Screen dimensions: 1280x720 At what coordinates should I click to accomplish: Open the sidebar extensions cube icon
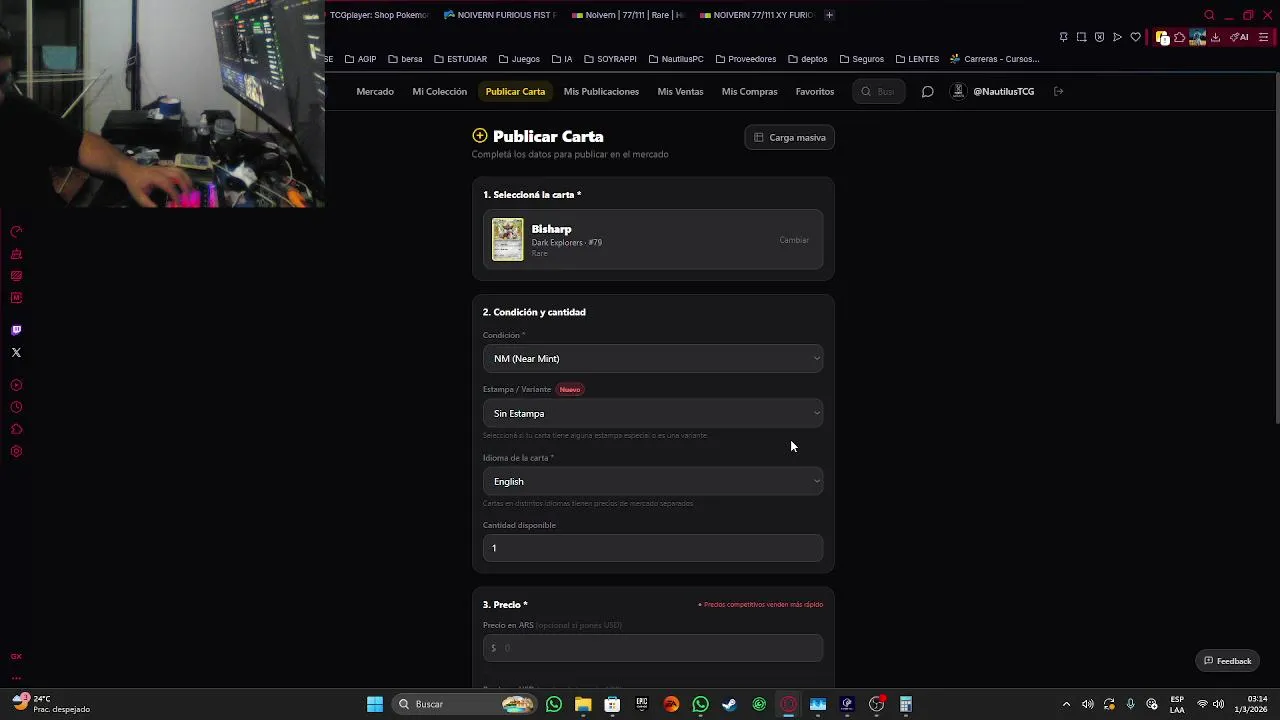point(16,429)
